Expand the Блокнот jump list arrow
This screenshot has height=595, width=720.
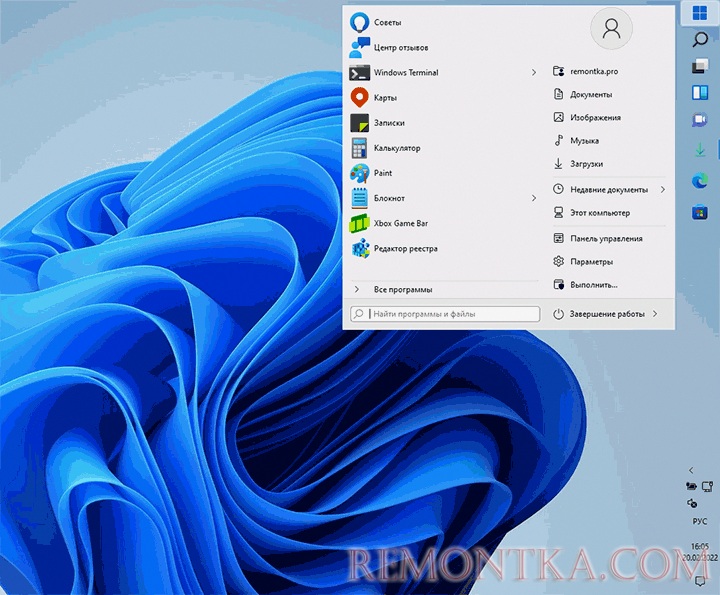pyautogui.click(x=534, y=198)
